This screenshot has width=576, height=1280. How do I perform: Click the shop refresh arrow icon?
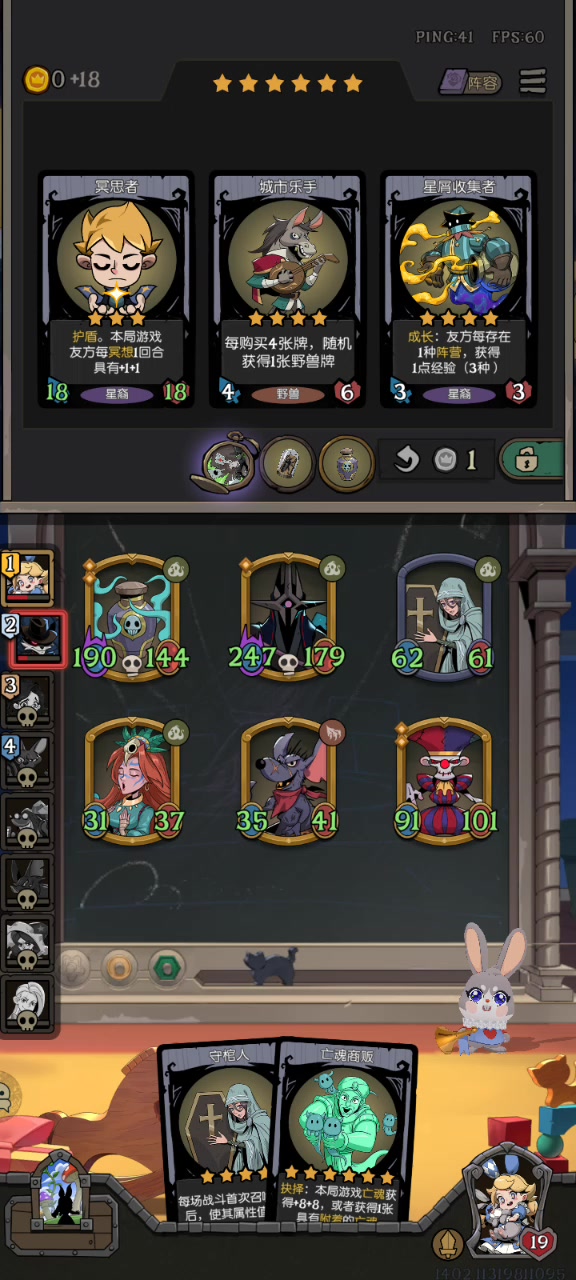click(x=405, y=460)
